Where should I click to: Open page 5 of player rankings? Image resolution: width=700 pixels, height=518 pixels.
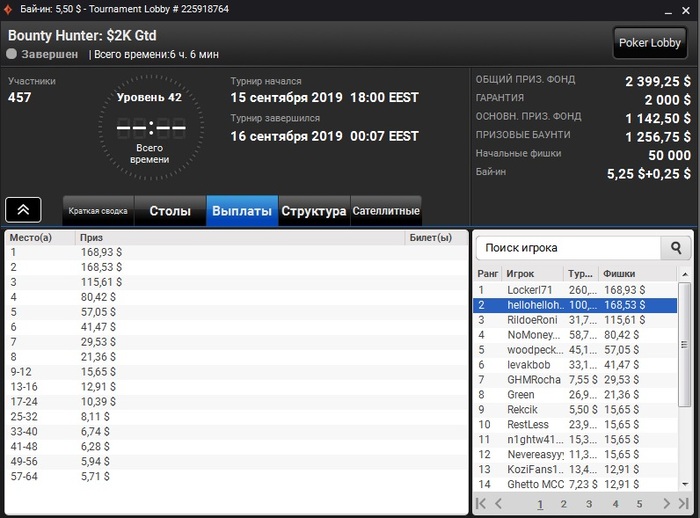(639, 504)
